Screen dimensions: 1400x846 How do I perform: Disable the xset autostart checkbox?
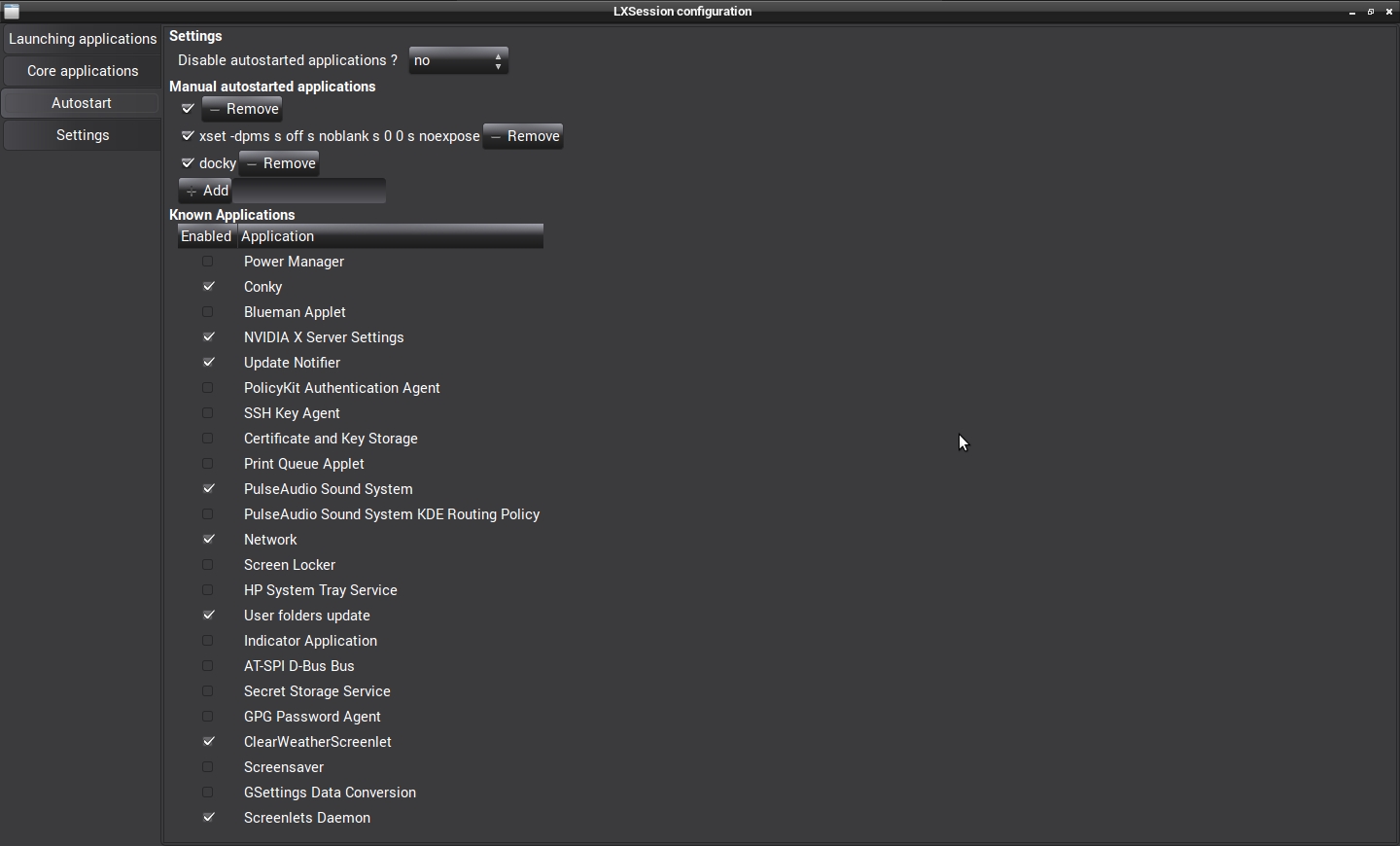tap(189, 136)
